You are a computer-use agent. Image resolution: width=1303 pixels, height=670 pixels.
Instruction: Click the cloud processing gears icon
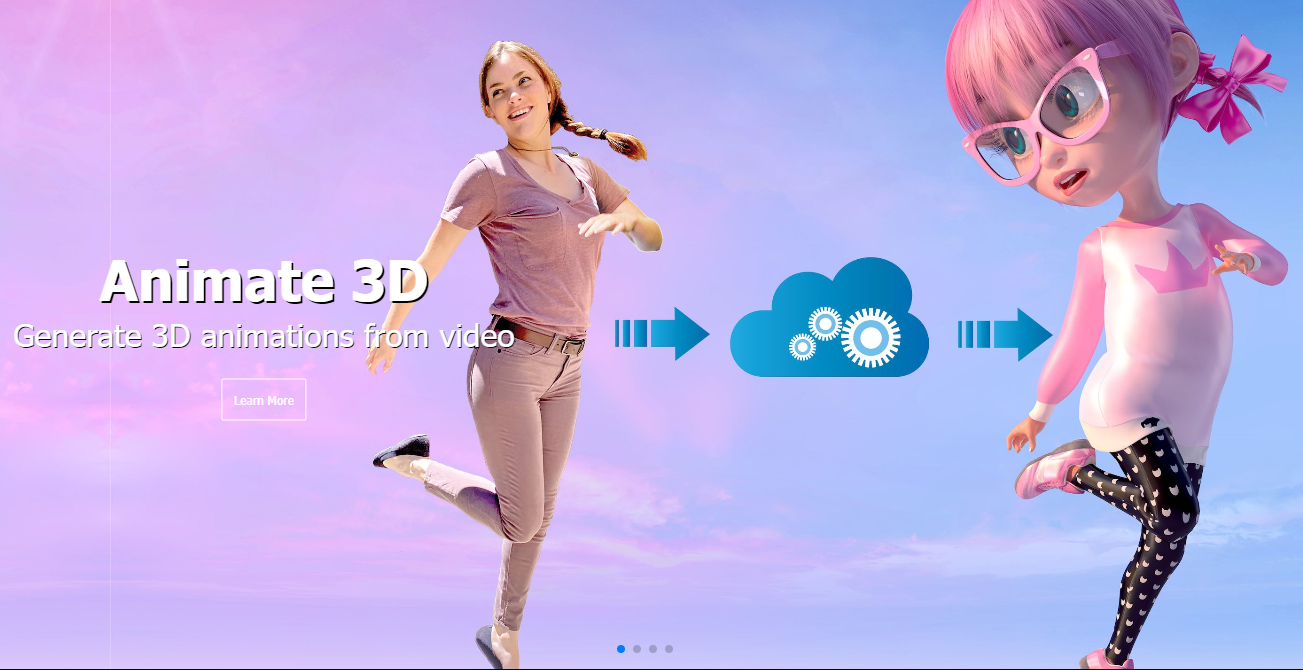pyautogui.click(x=829, y=319)
